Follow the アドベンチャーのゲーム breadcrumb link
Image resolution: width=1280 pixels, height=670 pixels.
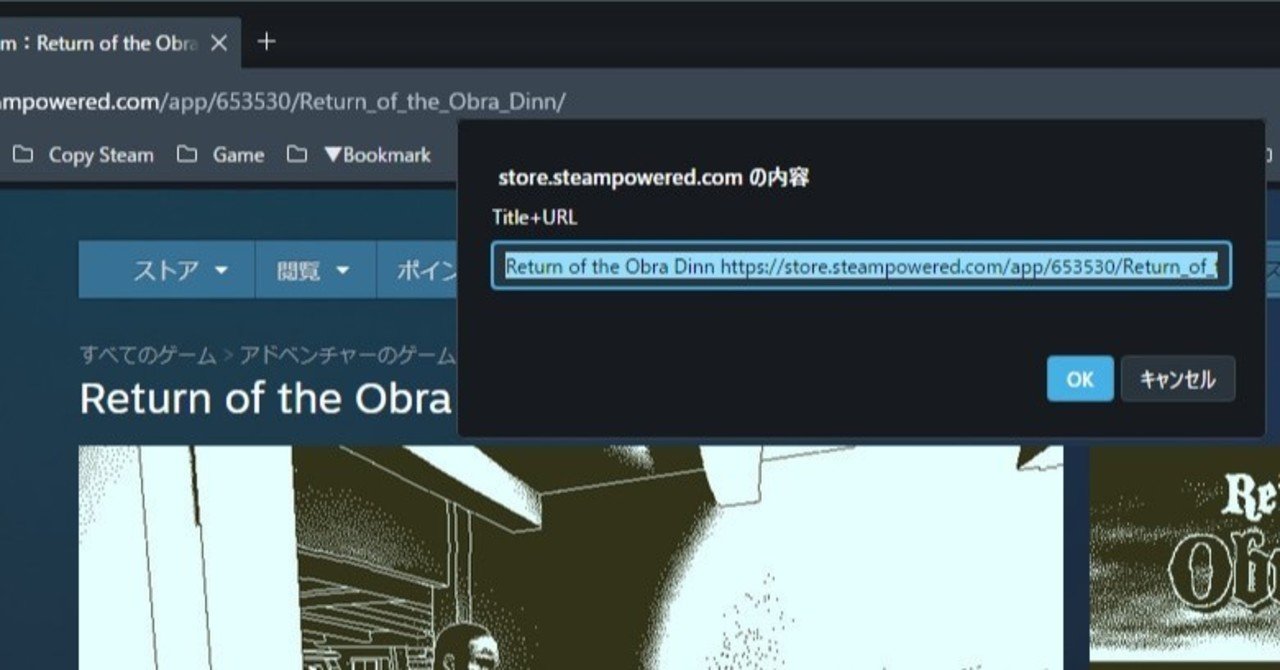346,355
